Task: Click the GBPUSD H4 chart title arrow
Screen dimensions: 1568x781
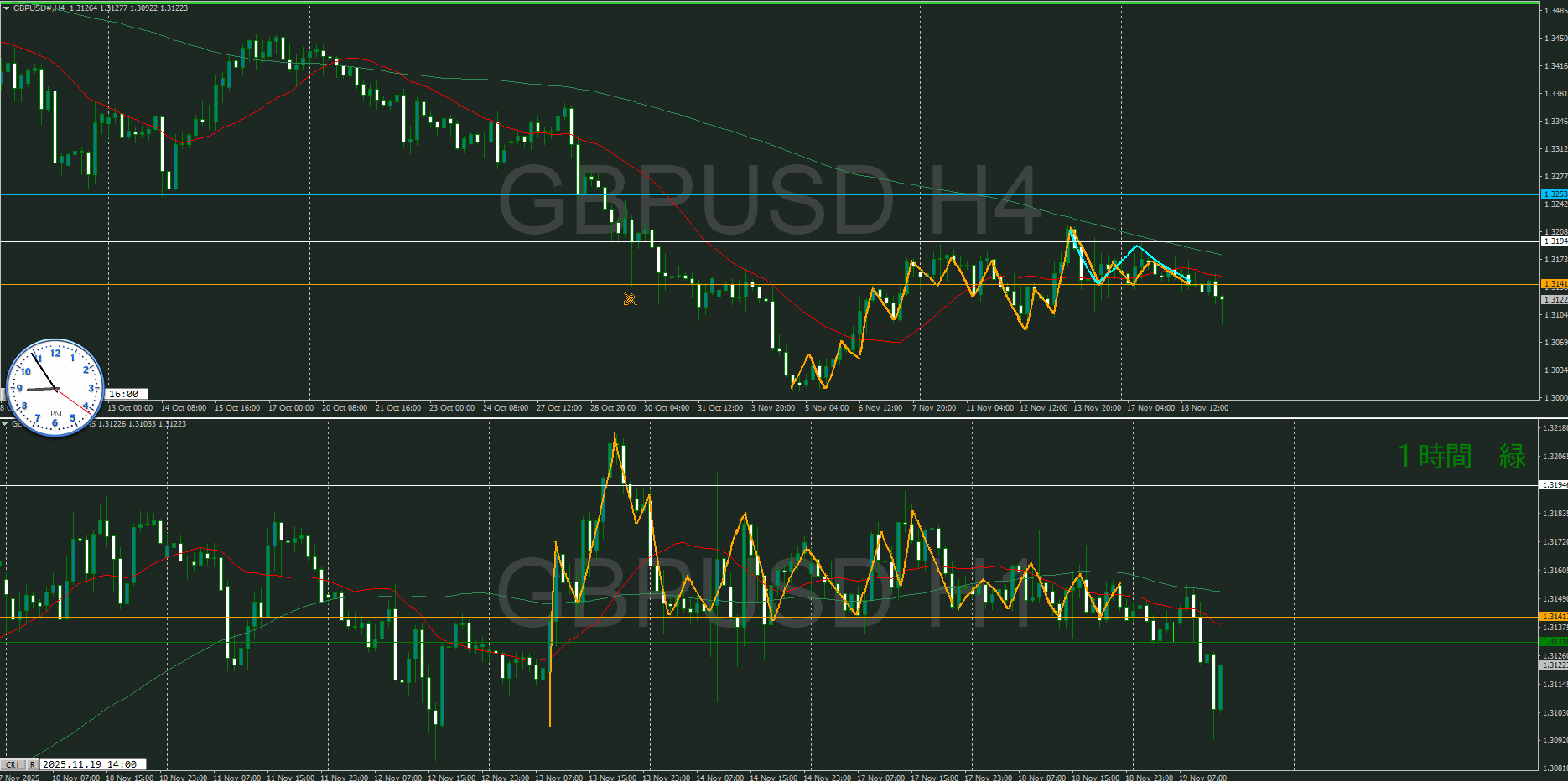Action: 6,8
